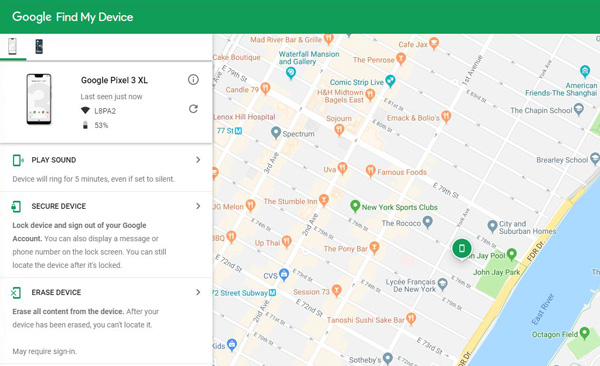Select the Lenox Hill Hospital map label
600x366 pixels.
coord(245,117)
